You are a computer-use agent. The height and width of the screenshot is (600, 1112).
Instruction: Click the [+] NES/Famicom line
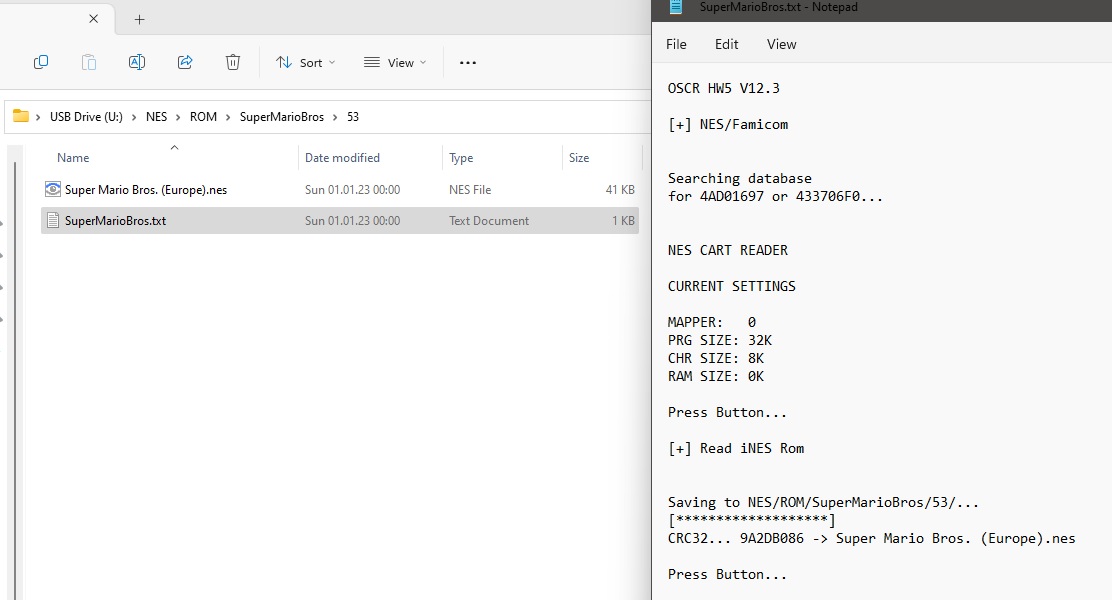pos(728,124)
